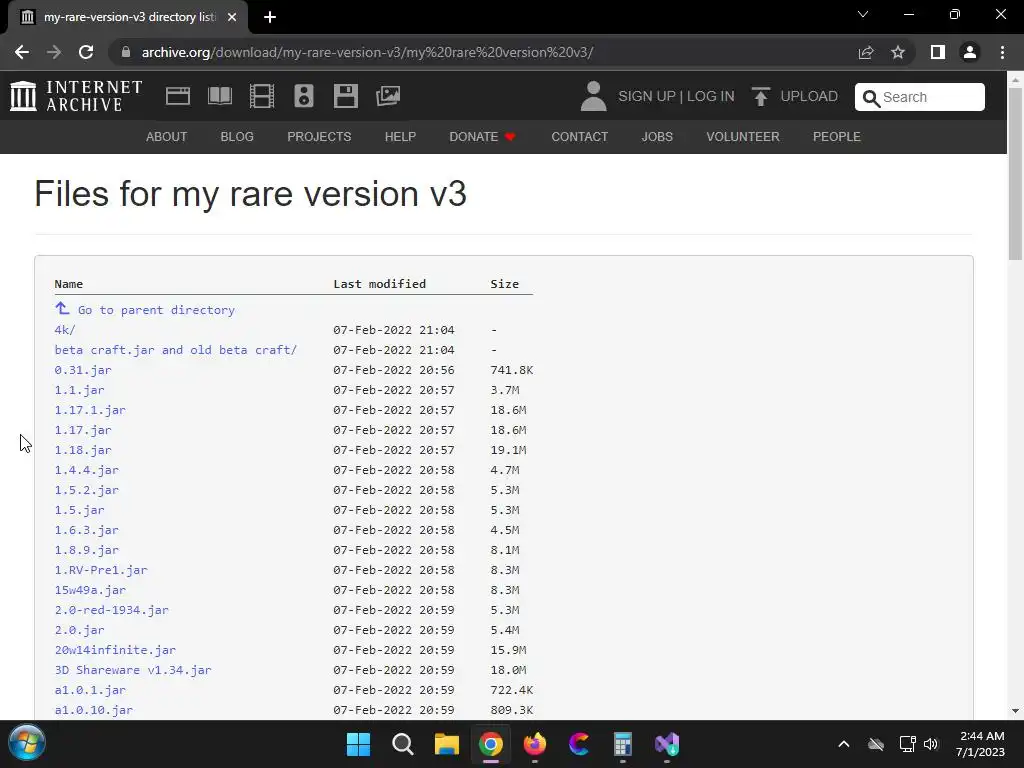Image resolution: width=1024 pixels, height=768 pixels.
Task: Open volume control in tray
Action: point(931,744)
